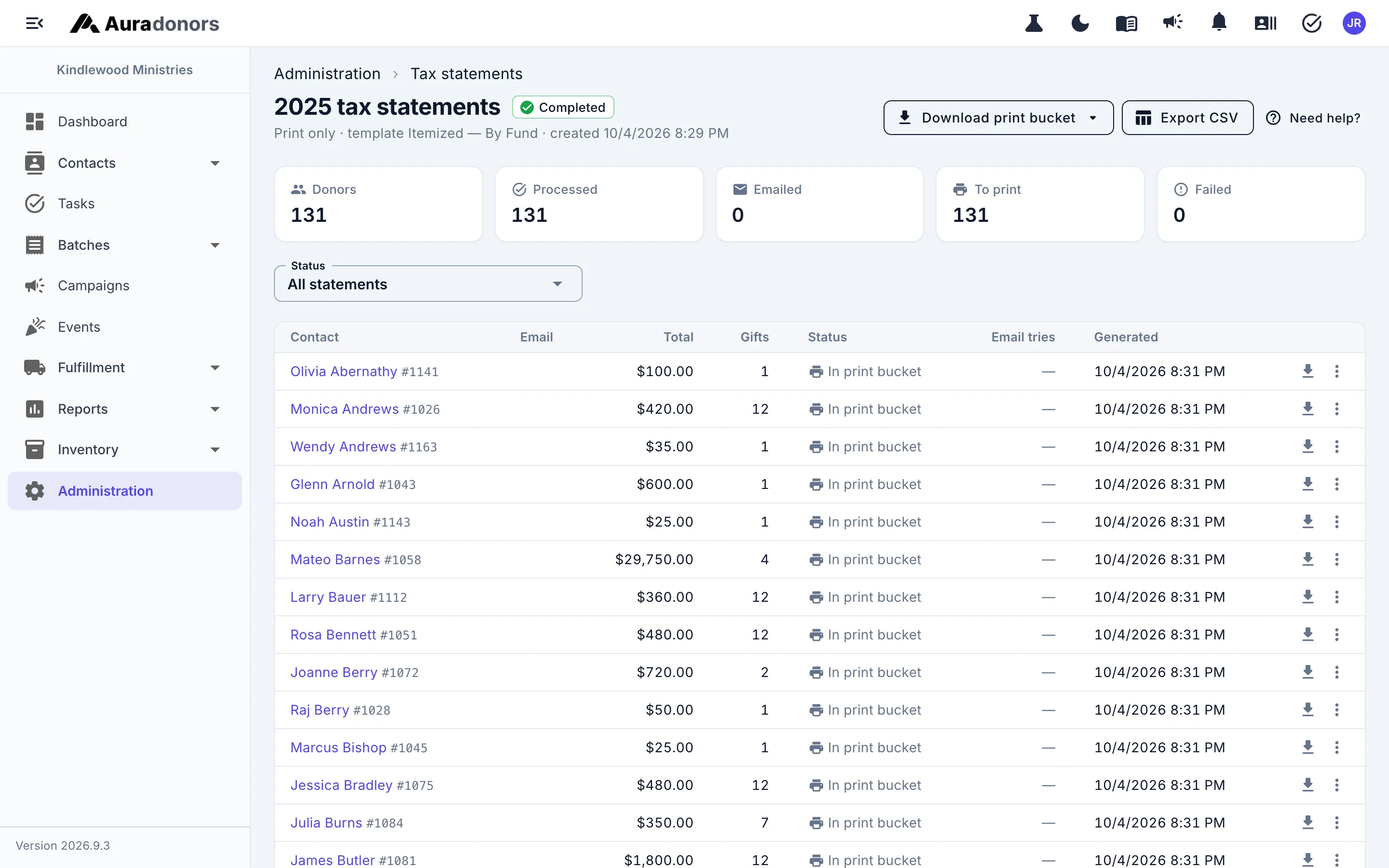Go to Dashboard in the sidebar
Image resolution: width=1389 pixels, height=868 pixels.
tap(124, 122)
